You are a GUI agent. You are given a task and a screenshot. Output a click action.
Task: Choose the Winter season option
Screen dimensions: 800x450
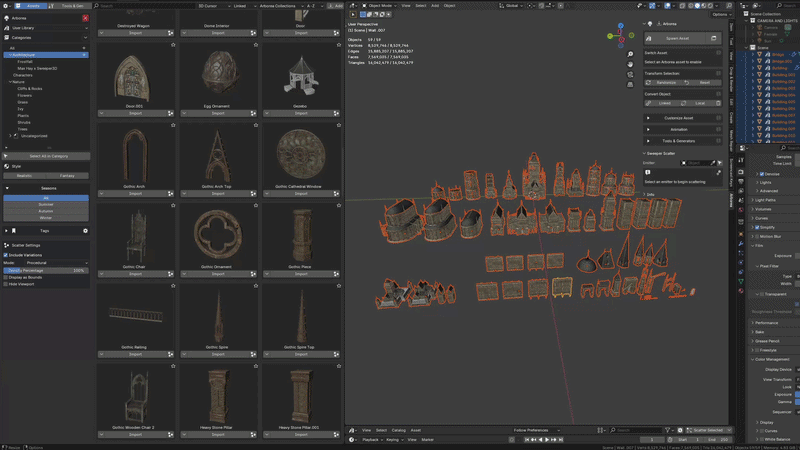[x=46, y=218]
